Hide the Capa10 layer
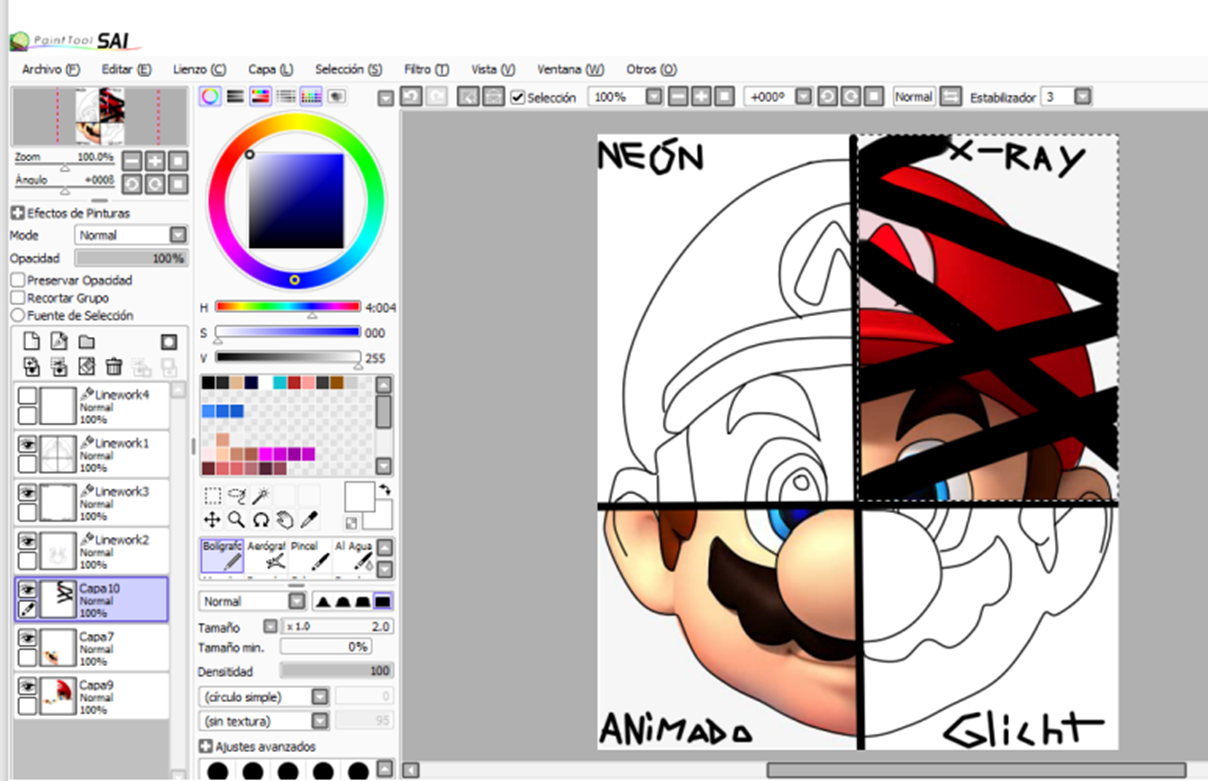This screenshot has height=781, width=1208. 27,588
